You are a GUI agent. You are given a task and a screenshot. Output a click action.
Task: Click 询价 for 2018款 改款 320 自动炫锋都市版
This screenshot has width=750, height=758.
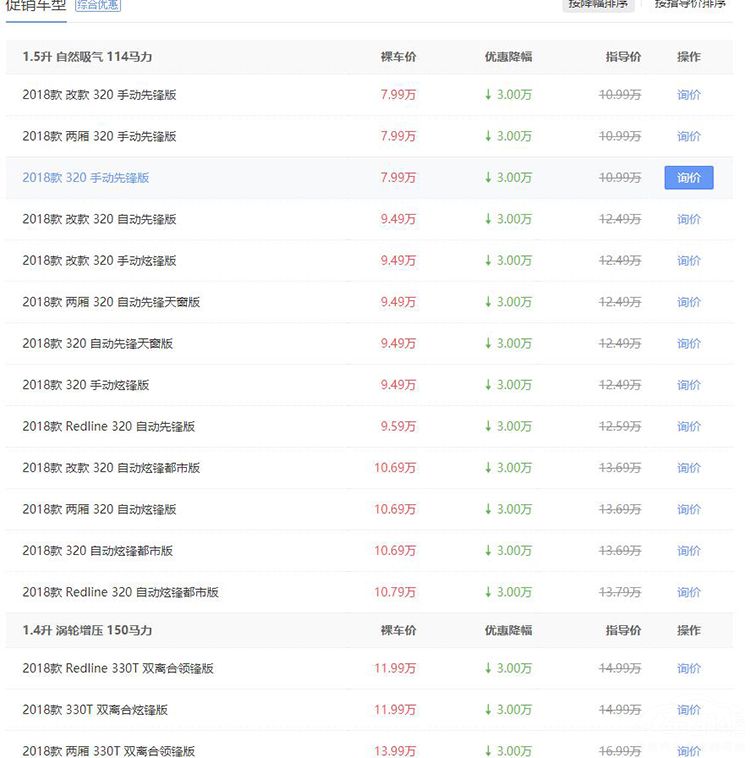pos(689,468)
